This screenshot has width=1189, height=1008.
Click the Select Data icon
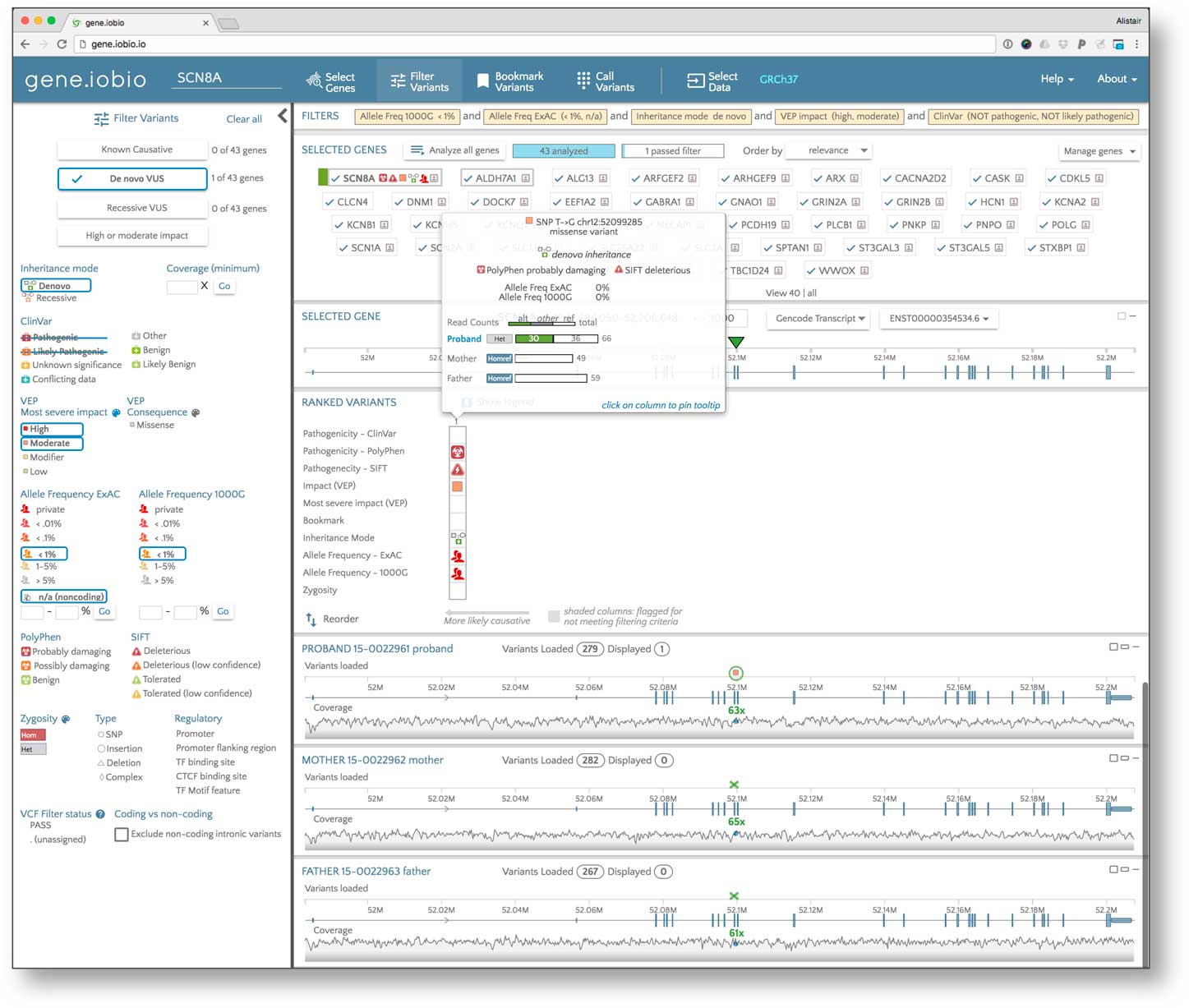pyautogui.click(x=695, y=81)
